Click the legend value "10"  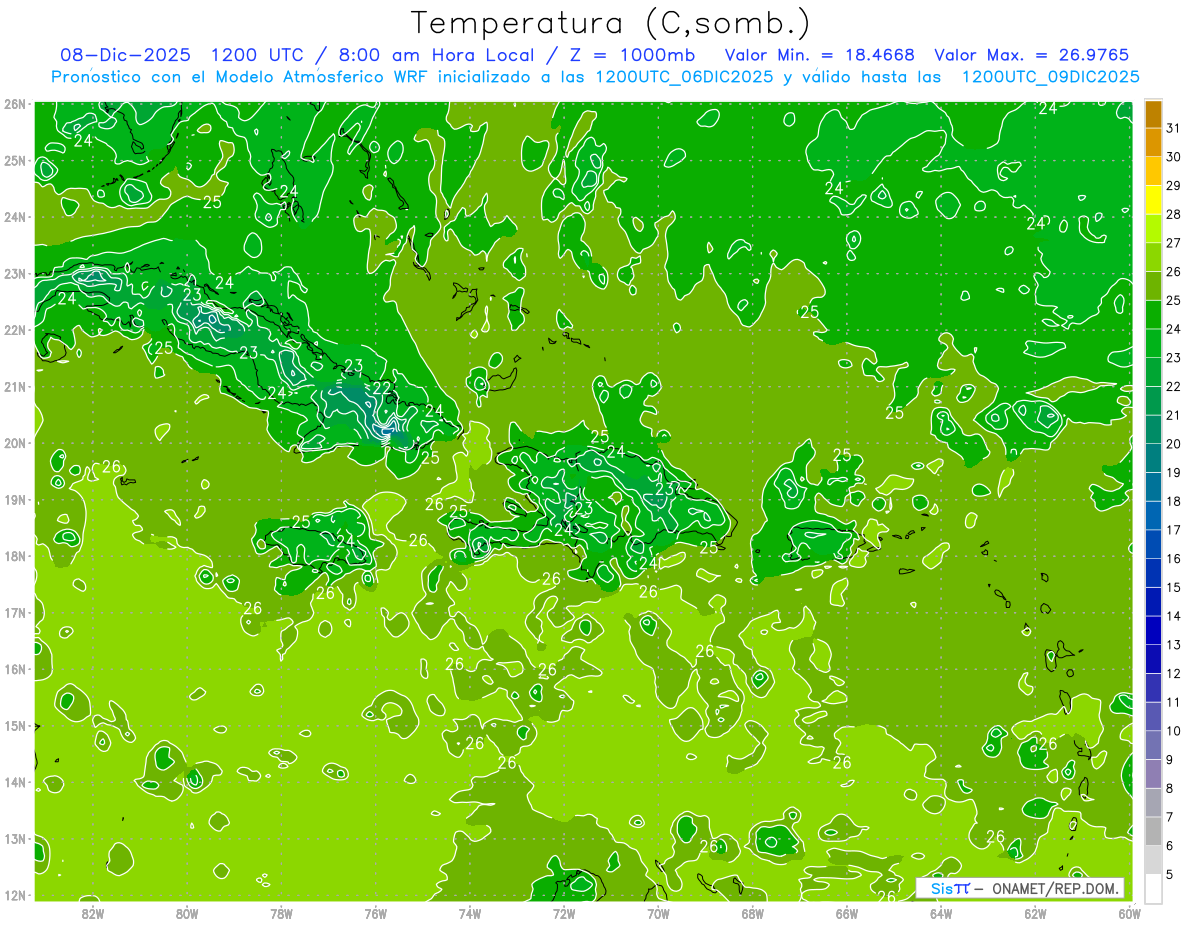(1173, 731)
